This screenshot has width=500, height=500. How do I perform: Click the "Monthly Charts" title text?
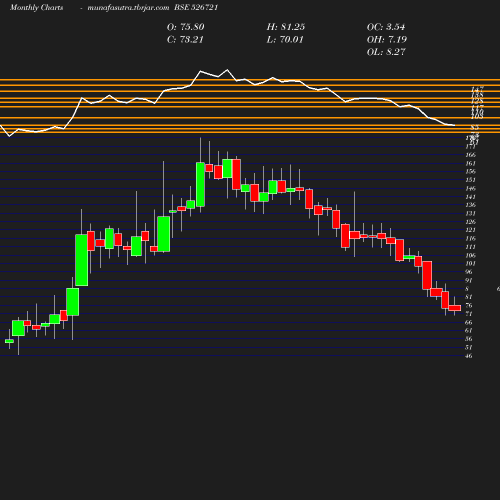pos(36,8)
